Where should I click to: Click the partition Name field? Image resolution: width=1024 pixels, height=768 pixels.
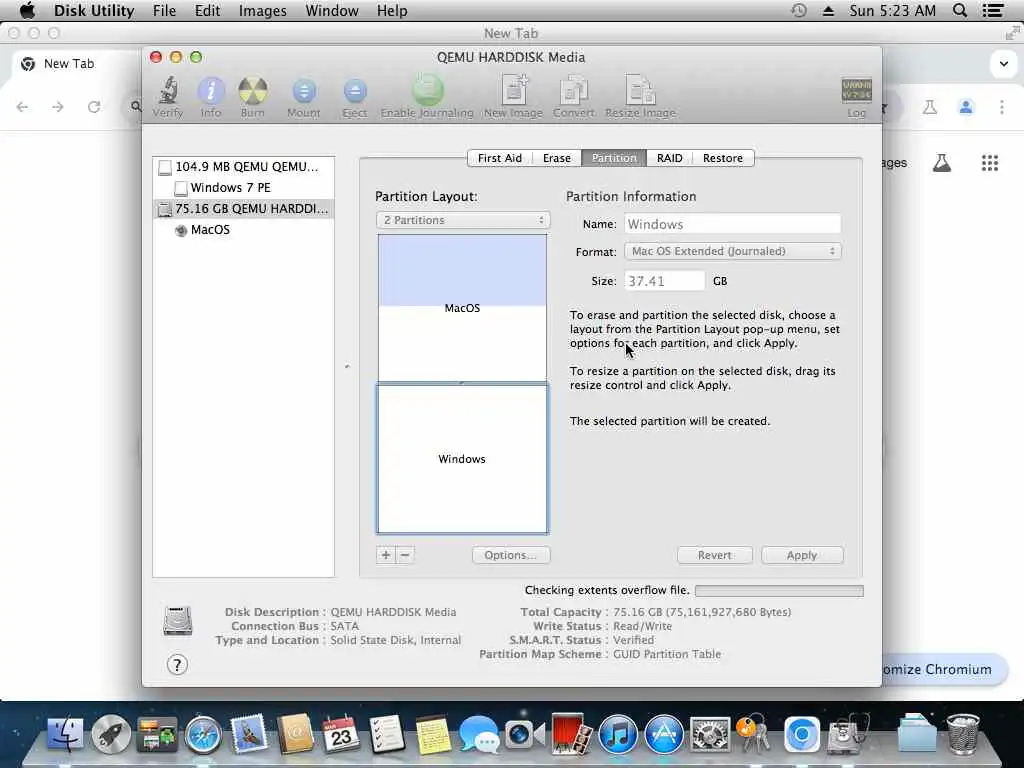[x=732, y=224]
